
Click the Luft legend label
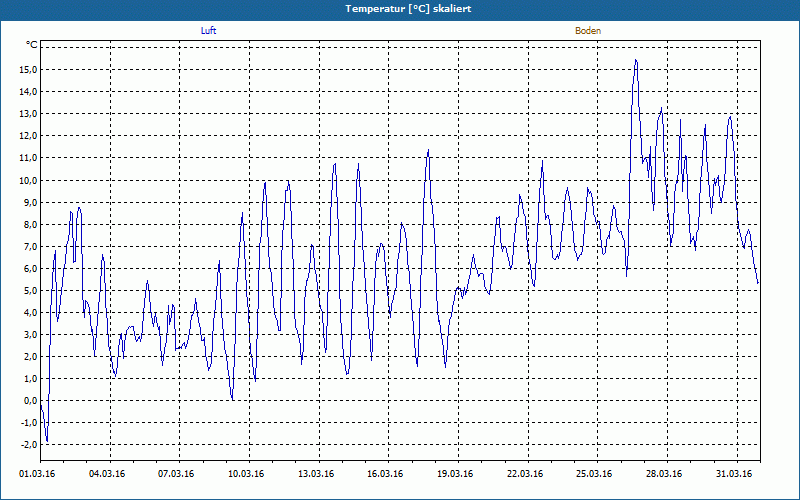pos(208,31)
